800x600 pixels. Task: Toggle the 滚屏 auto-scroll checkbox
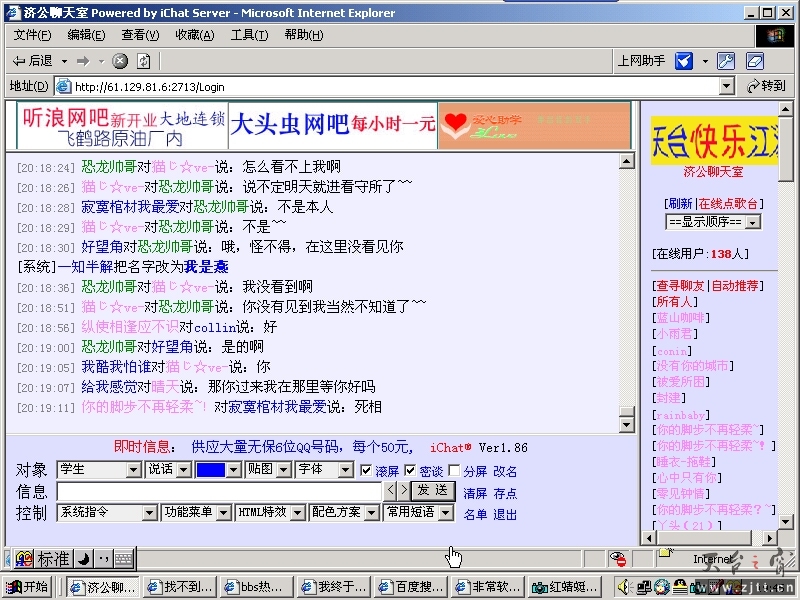(366, 470)
